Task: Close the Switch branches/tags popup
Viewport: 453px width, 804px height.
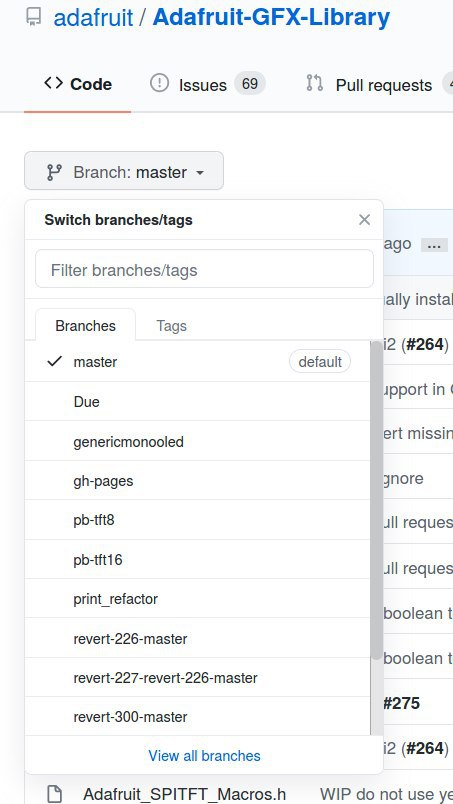Action: click(x=364, y=220)
